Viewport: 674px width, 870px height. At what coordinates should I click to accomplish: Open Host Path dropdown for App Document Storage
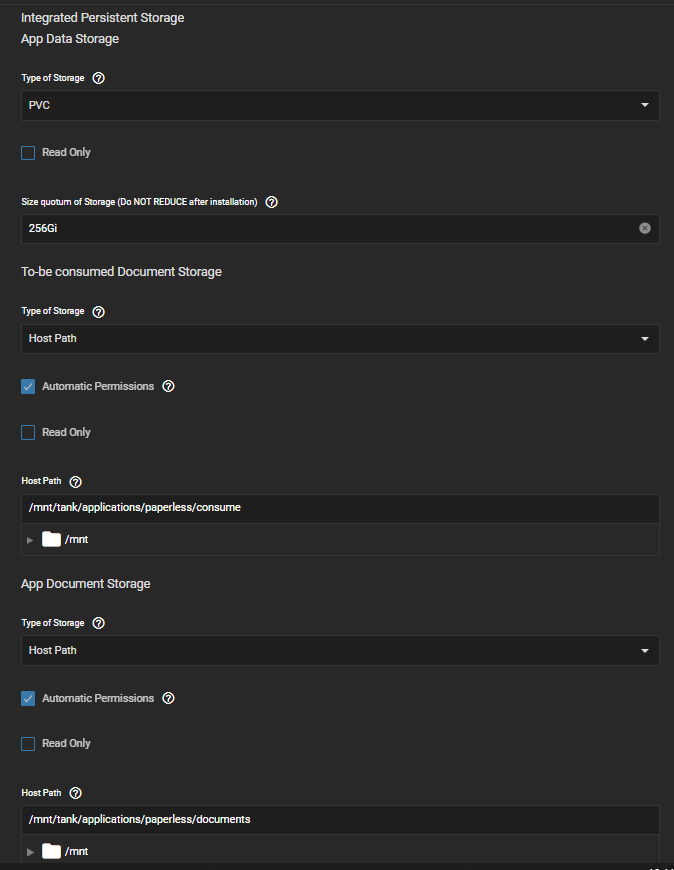[340, 650]
